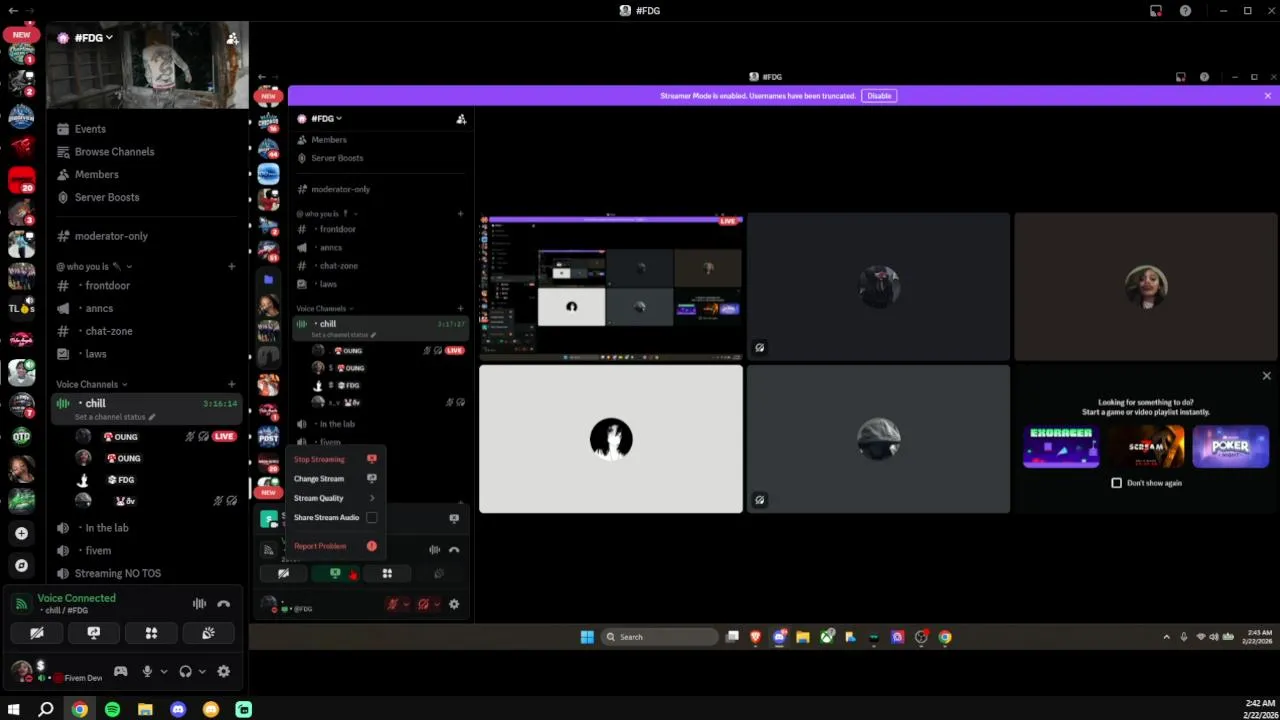
Task: Create channel with plus beside Voice Channels
Action: (231, 384)
